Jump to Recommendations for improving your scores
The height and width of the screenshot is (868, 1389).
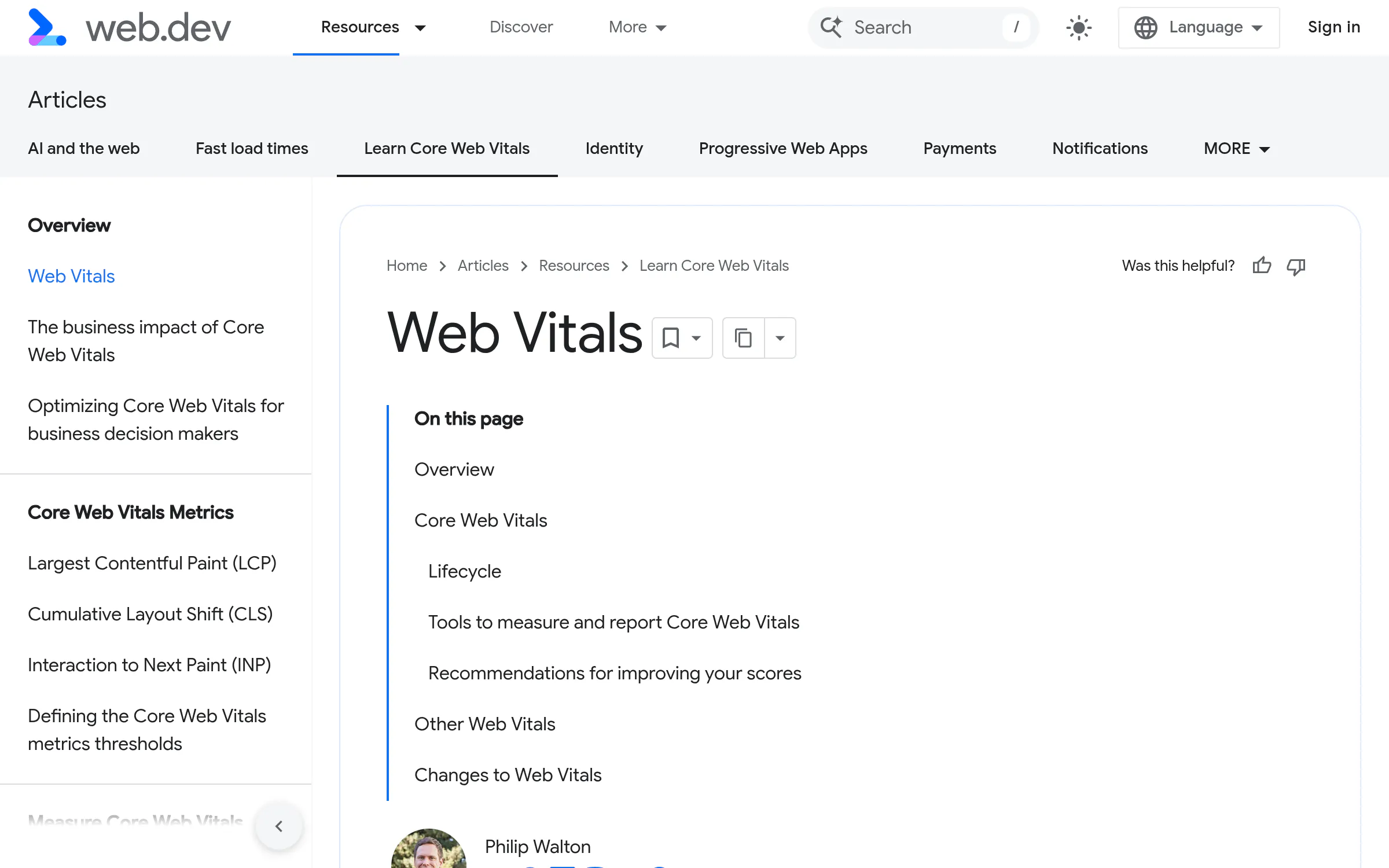coord(615,673)
